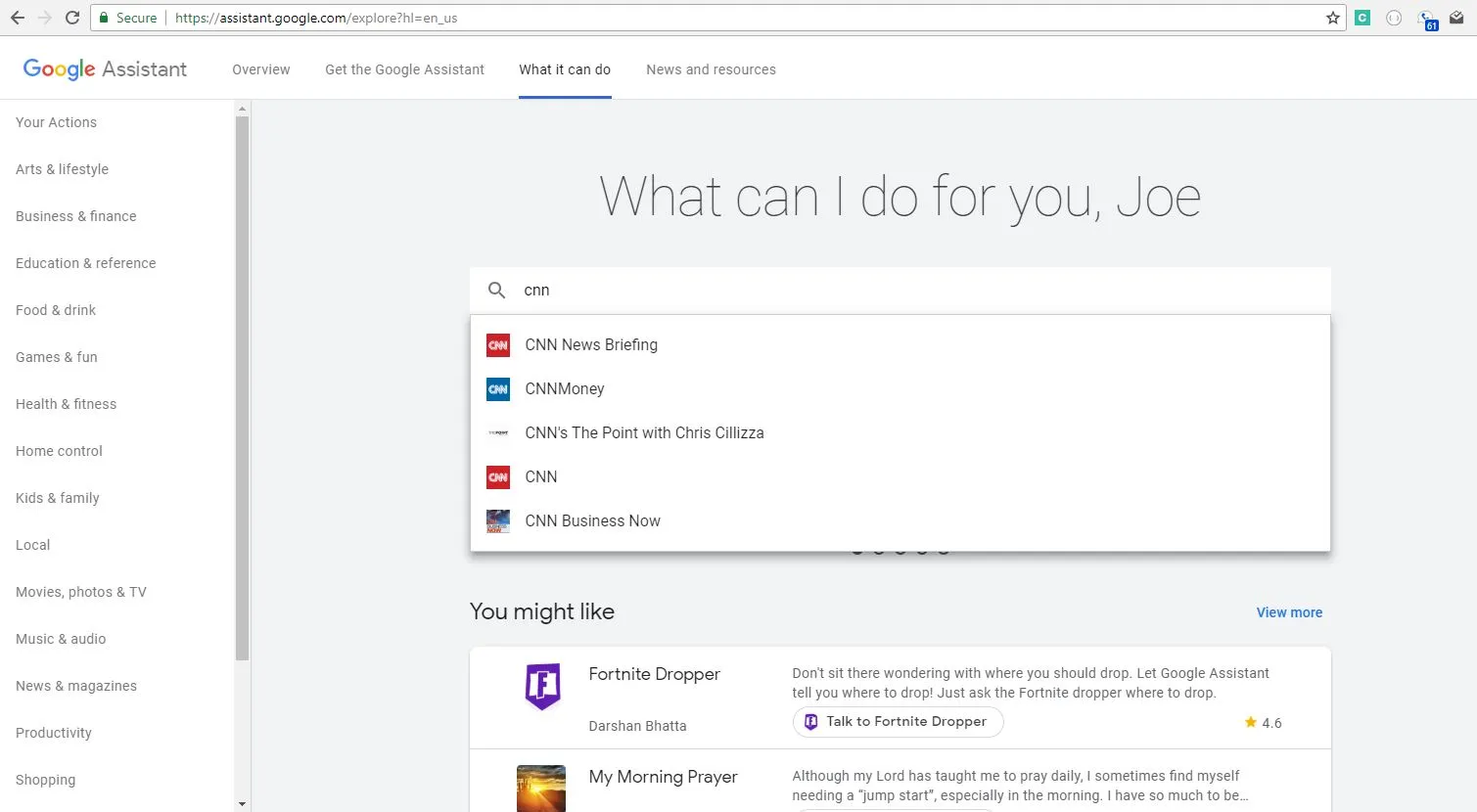Select Health & fitness category

pos(66,404)
